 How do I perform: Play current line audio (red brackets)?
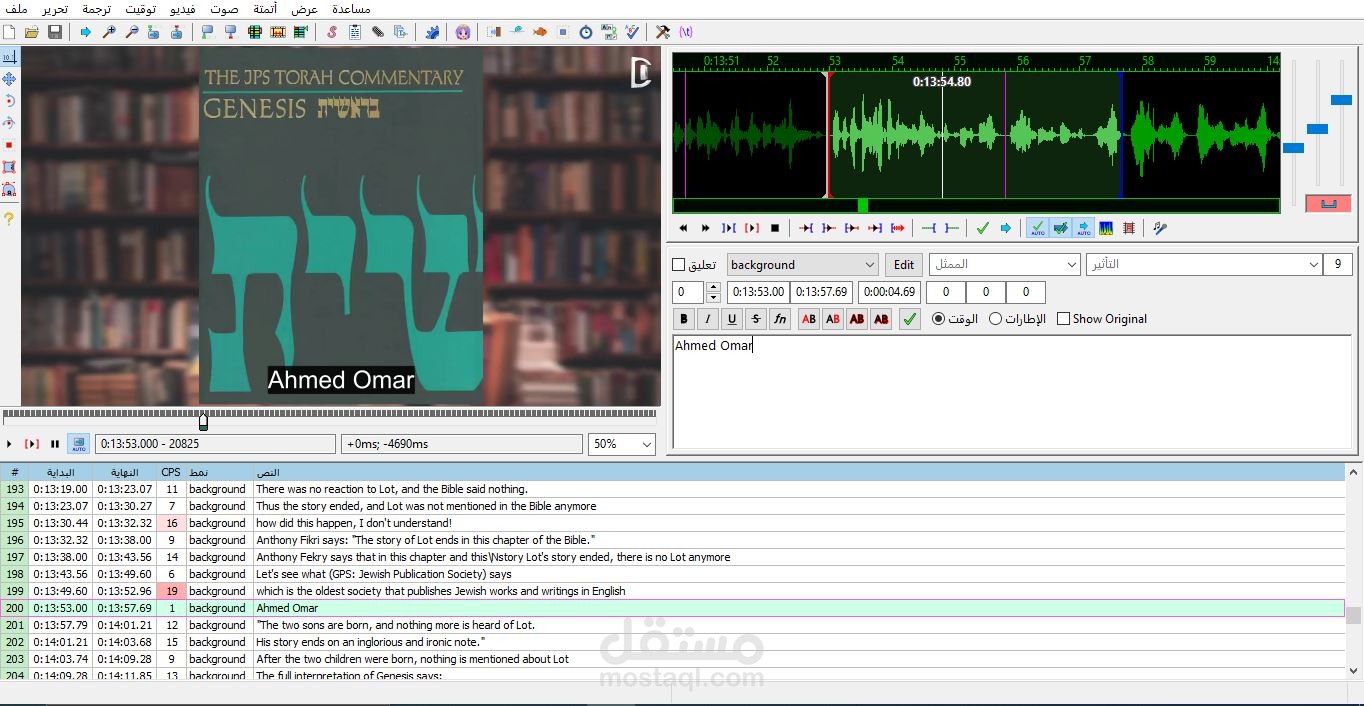click(x=752, y=228)
